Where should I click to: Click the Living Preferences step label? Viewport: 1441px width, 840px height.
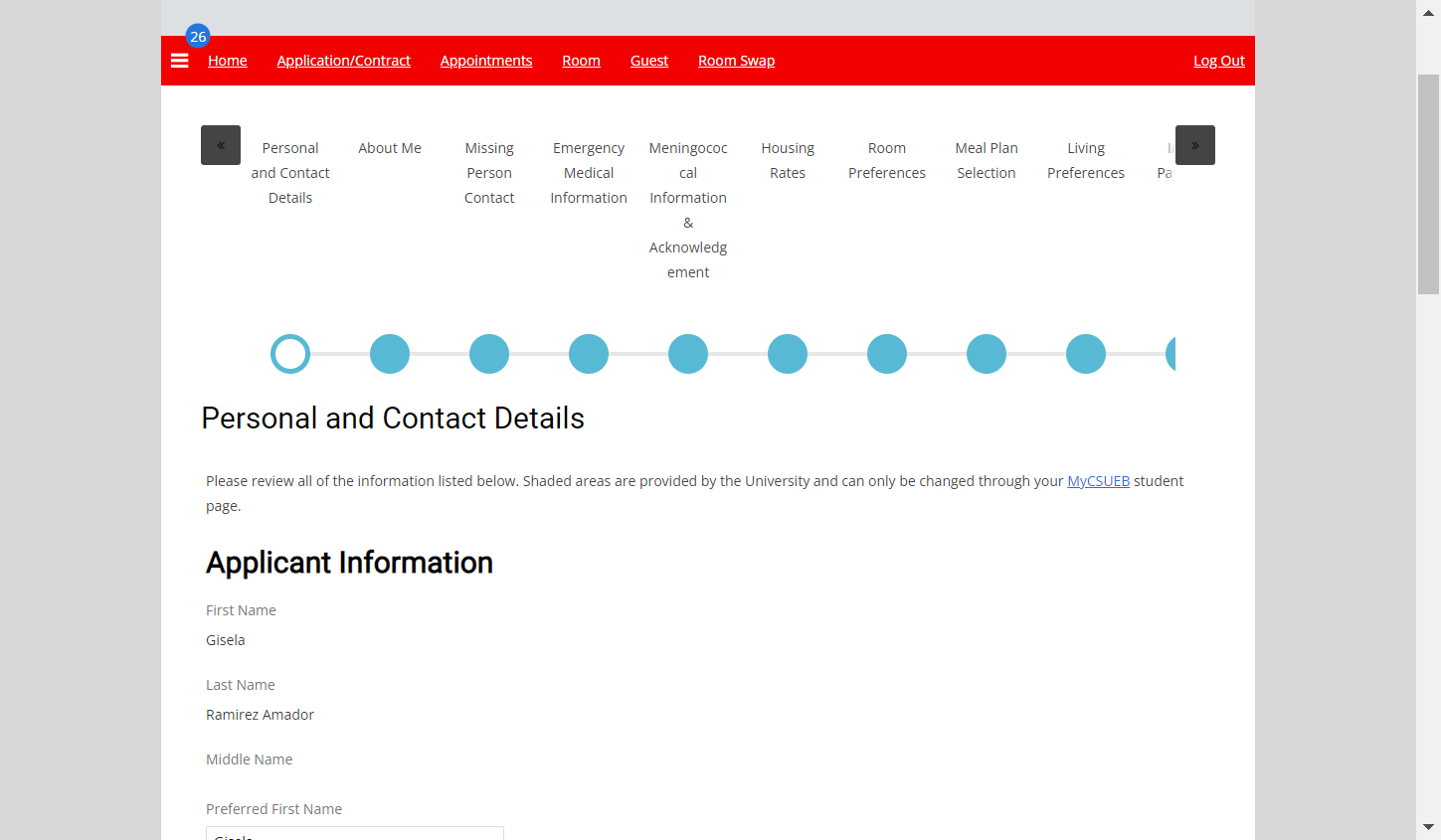click(x=1086, y=160)
